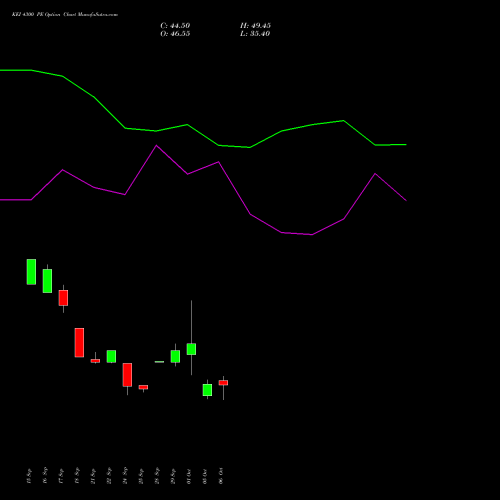Click the red candlestick for 06 Oct

[x=223, y=383]
